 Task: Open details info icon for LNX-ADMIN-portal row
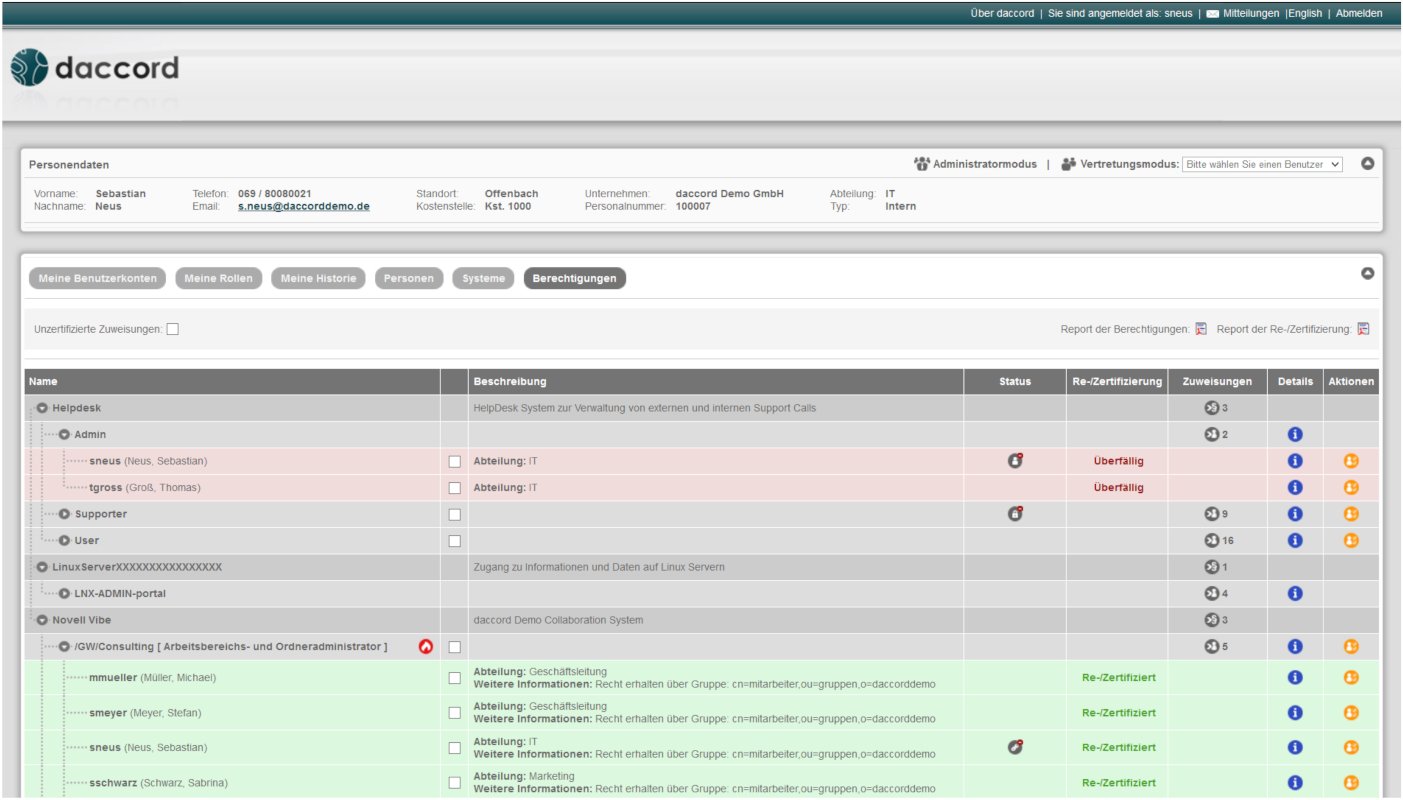click(1295, 593)
